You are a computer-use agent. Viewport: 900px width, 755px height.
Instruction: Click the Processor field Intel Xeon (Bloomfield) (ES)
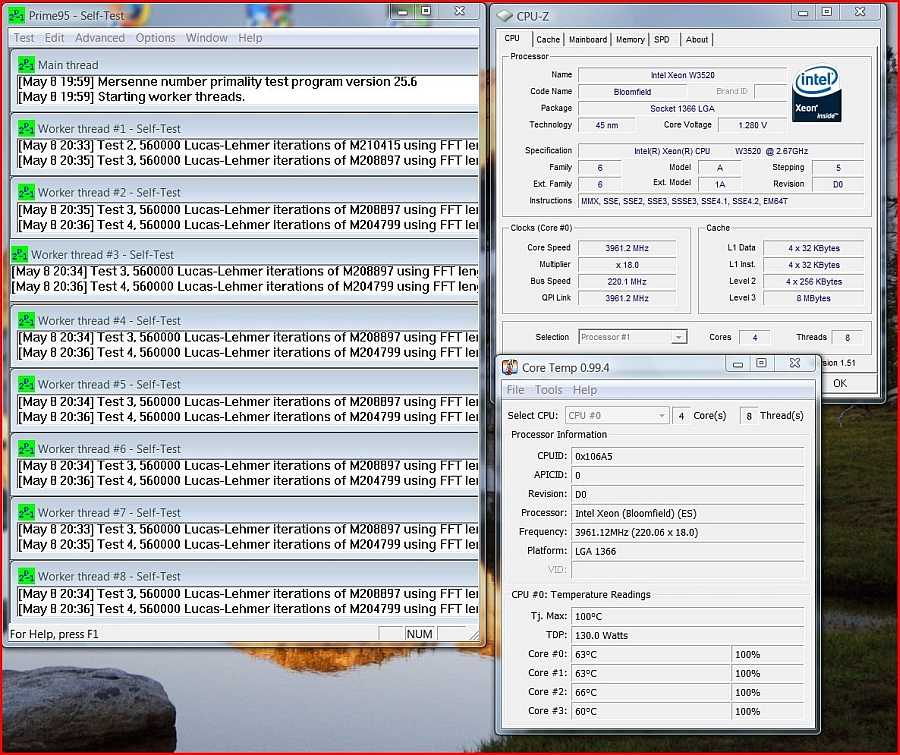click(x=688, y=513)
